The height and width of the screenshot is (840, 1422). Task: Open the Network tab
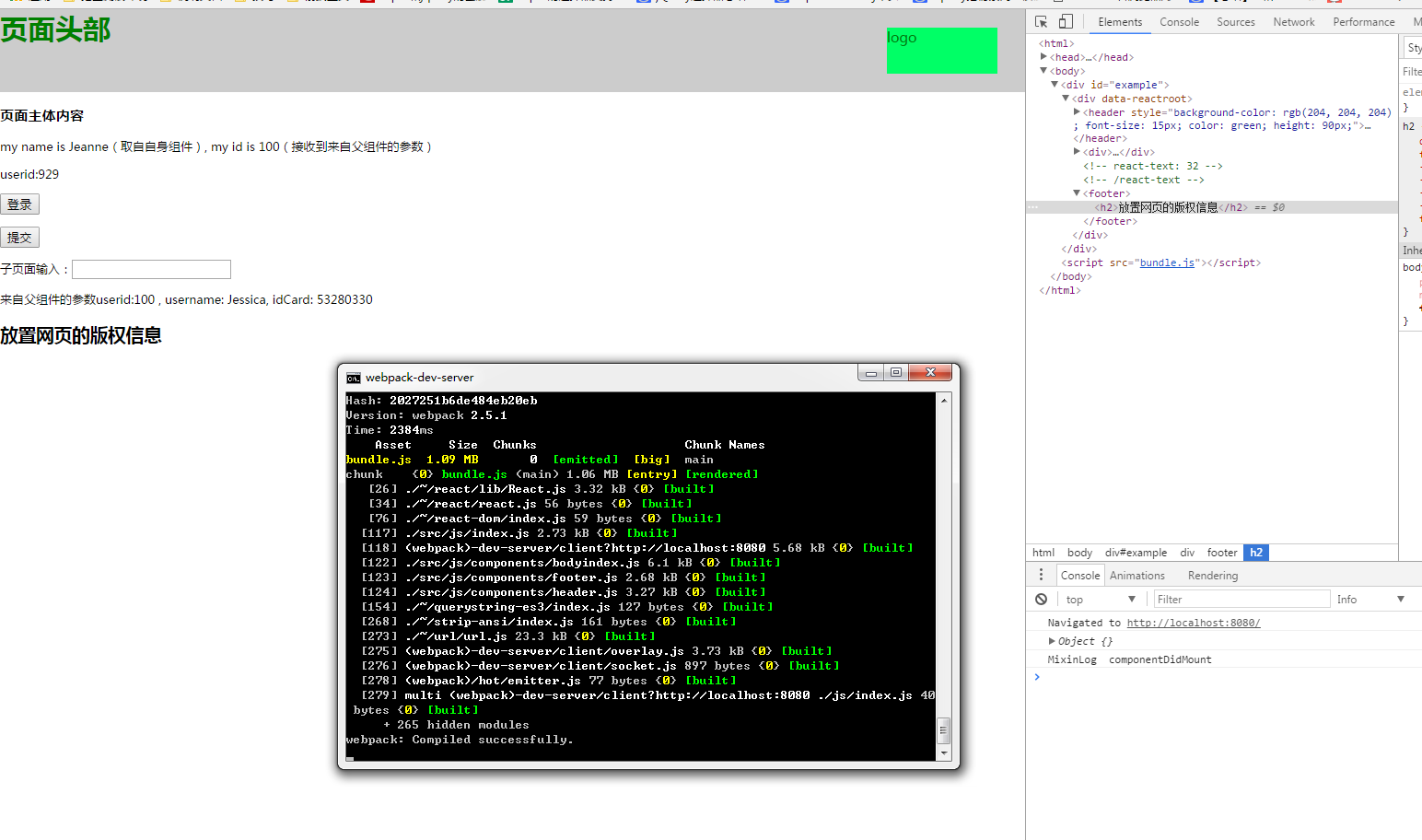click(x=1294, y=22)
